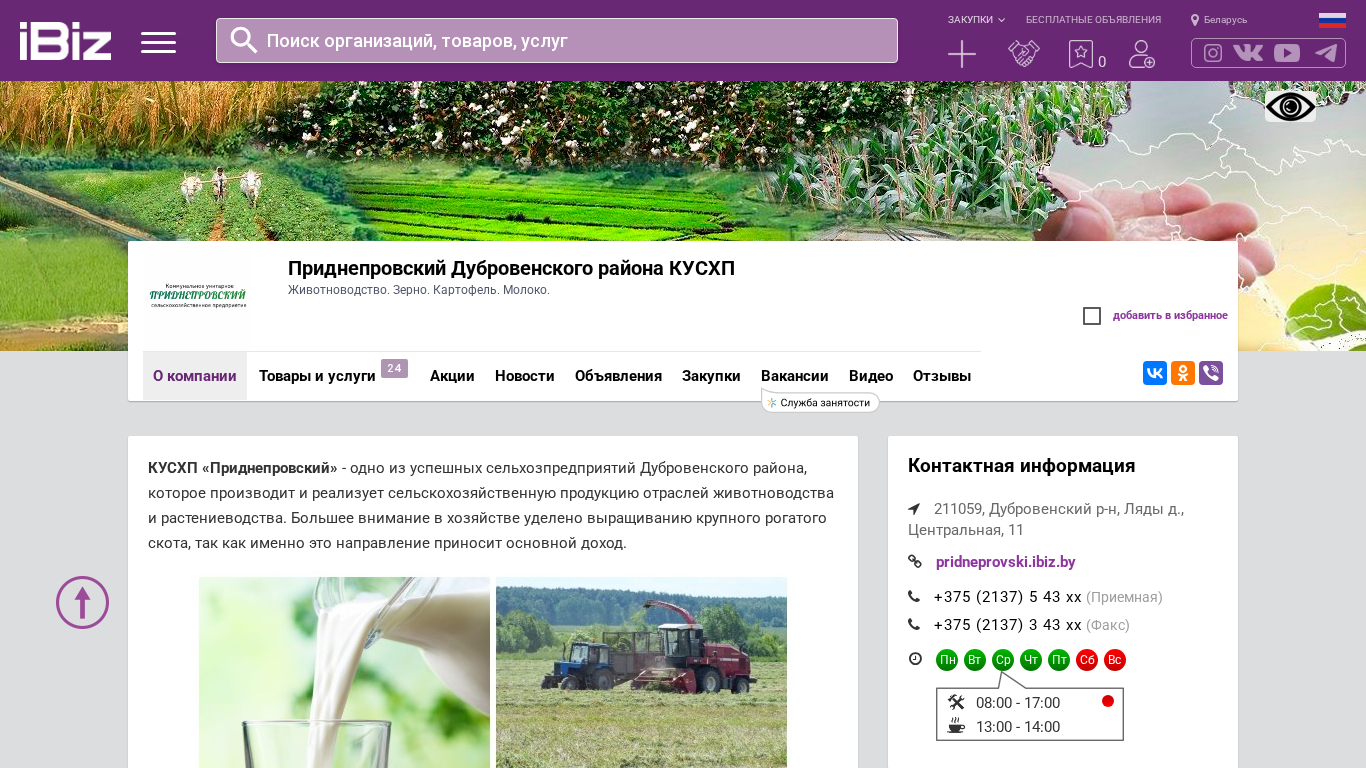
Task: Focus the search organizations input field
Action: tap(557, 41)
